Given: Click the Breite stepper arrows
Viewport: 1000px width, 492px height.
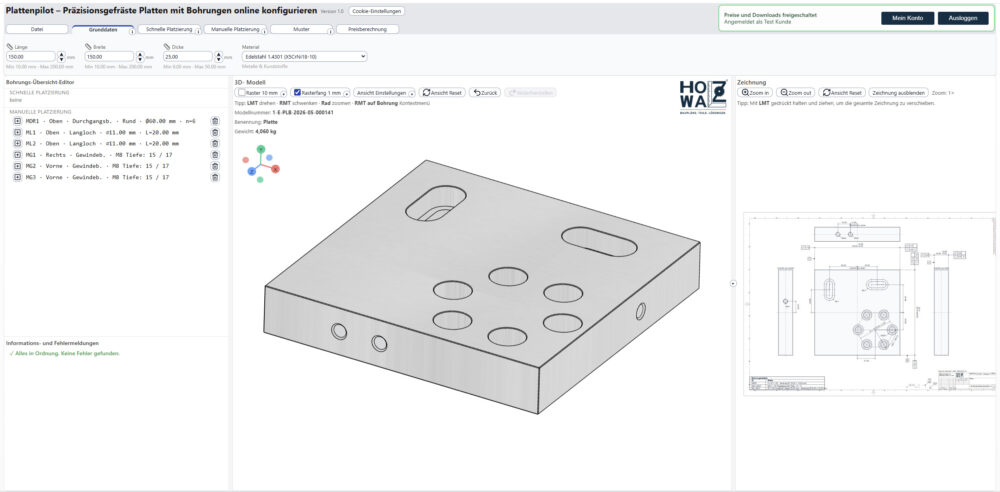Looking at the screenshot, I should (140, 57).
